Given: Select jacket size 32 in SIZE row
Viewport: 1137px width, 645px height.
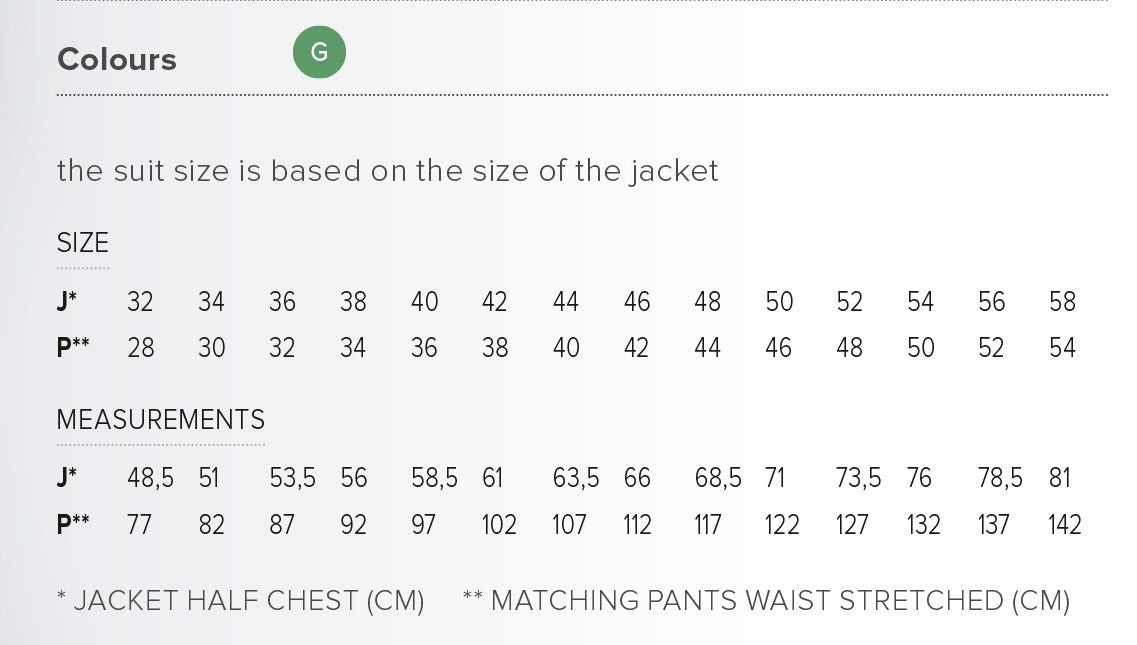Looking at the screenshot, I should pos(140,302).
